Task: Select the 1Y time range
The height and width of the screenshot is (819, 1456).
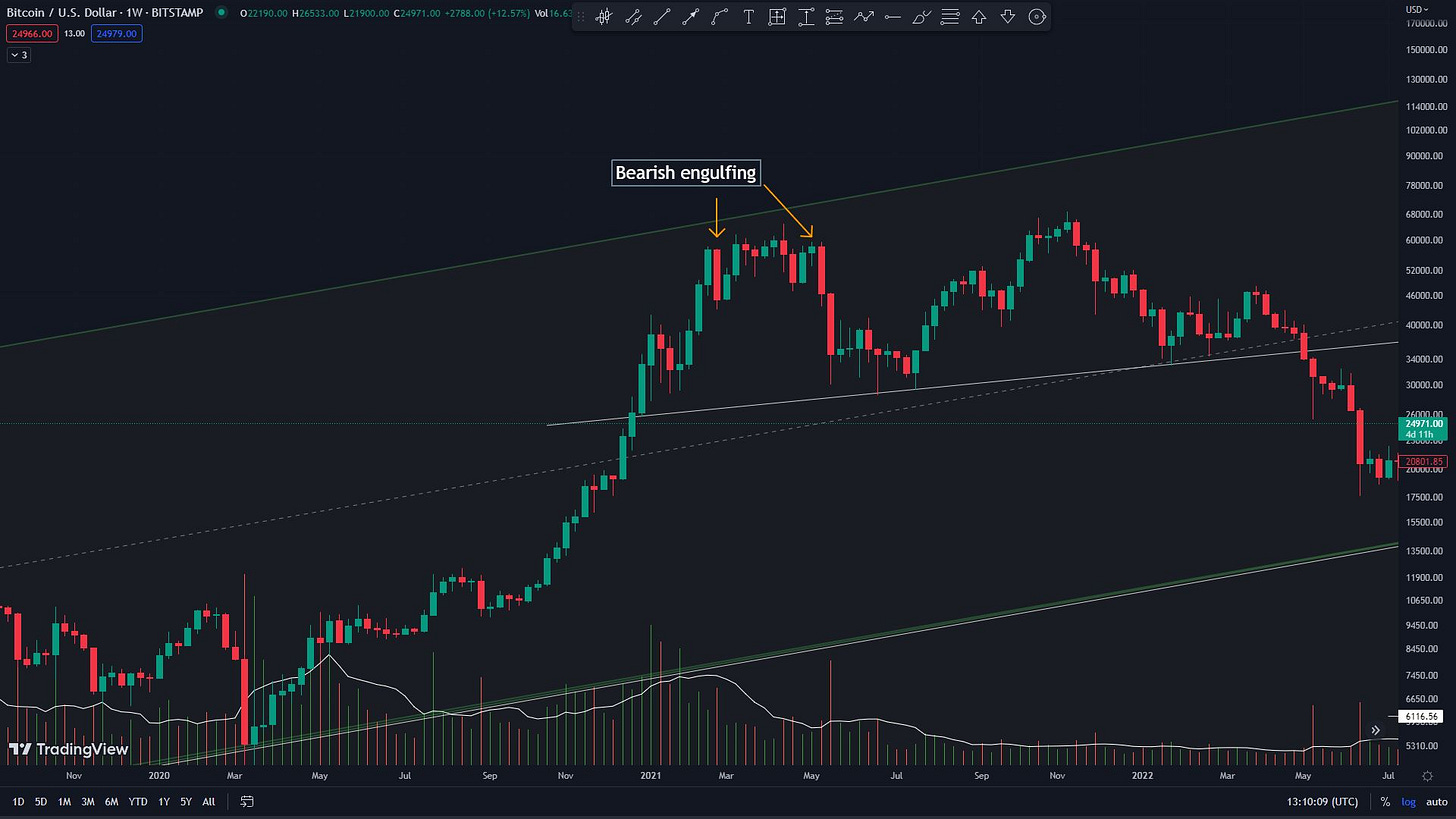Action: (x=163, y=802)
